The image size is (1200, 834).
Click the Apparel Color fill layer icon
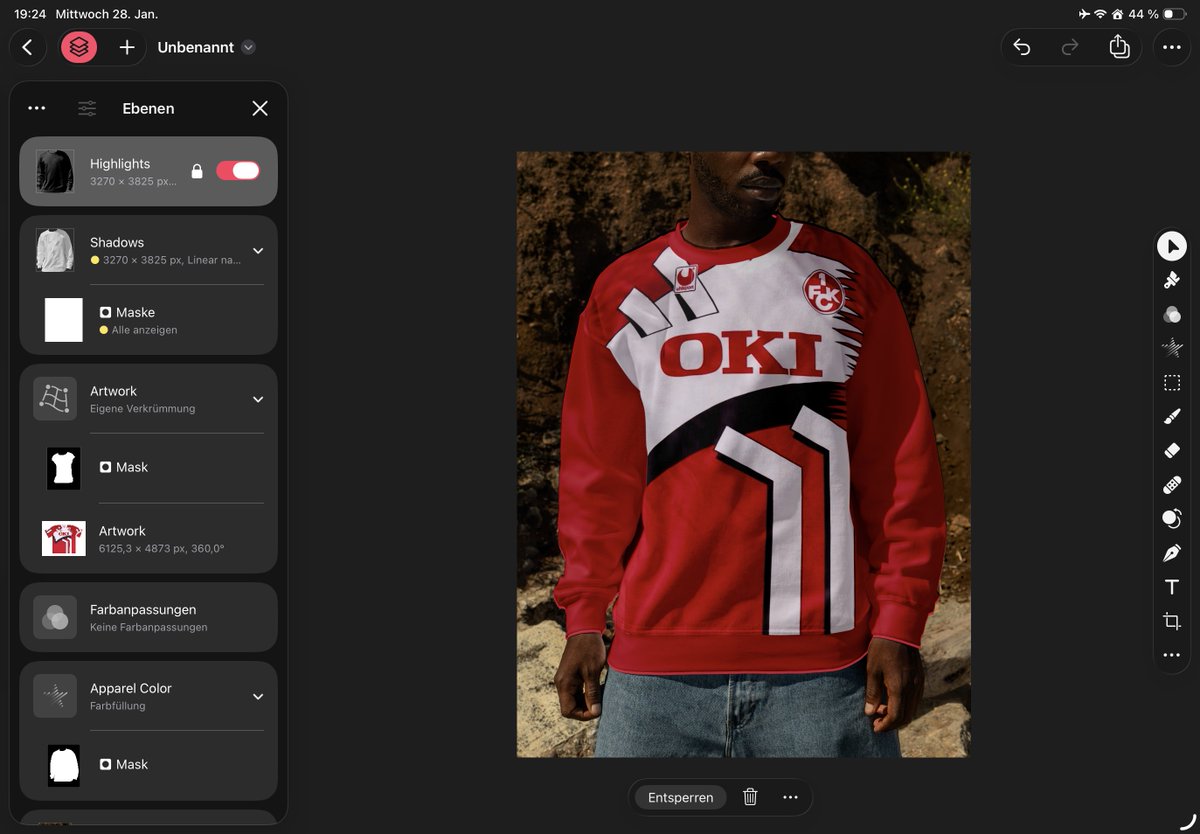[x=55, y=696]
